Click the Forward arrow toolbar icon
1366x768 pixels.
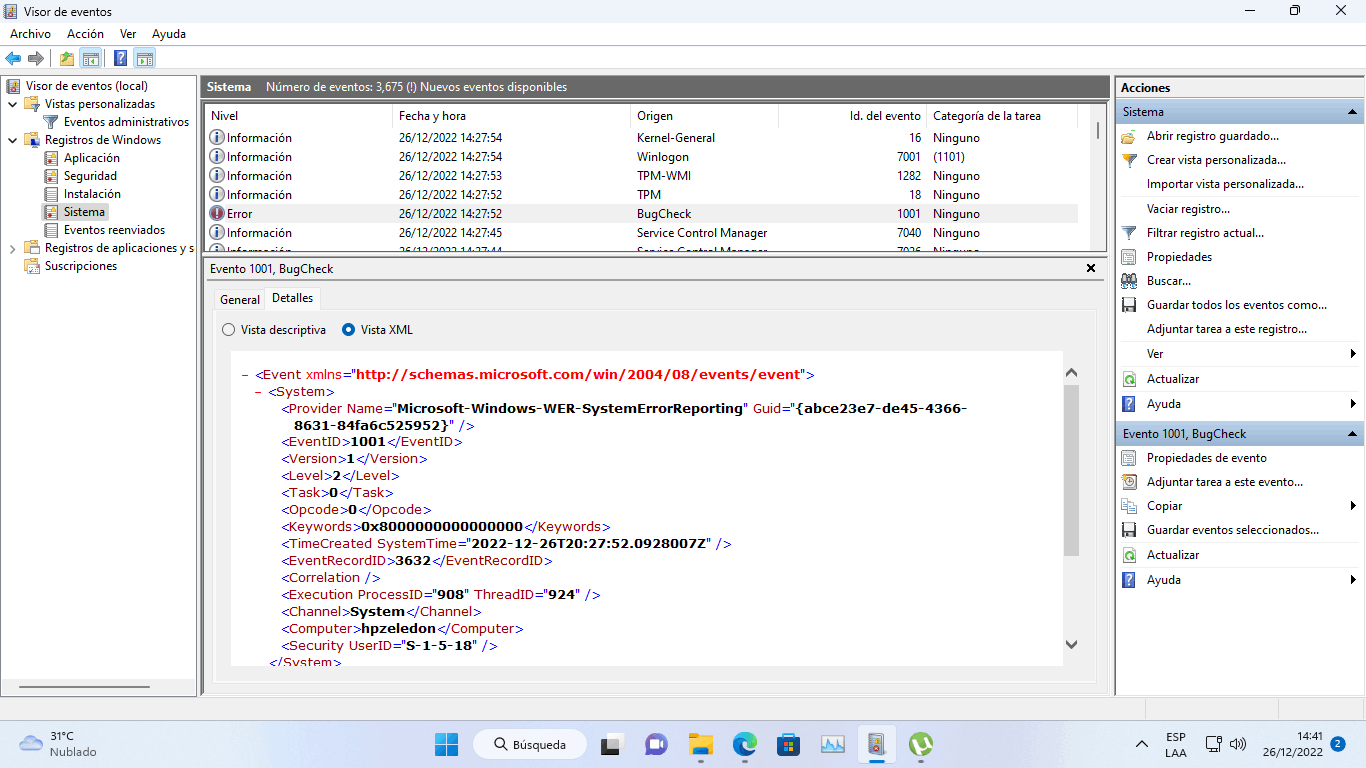[x=36, y=58]
